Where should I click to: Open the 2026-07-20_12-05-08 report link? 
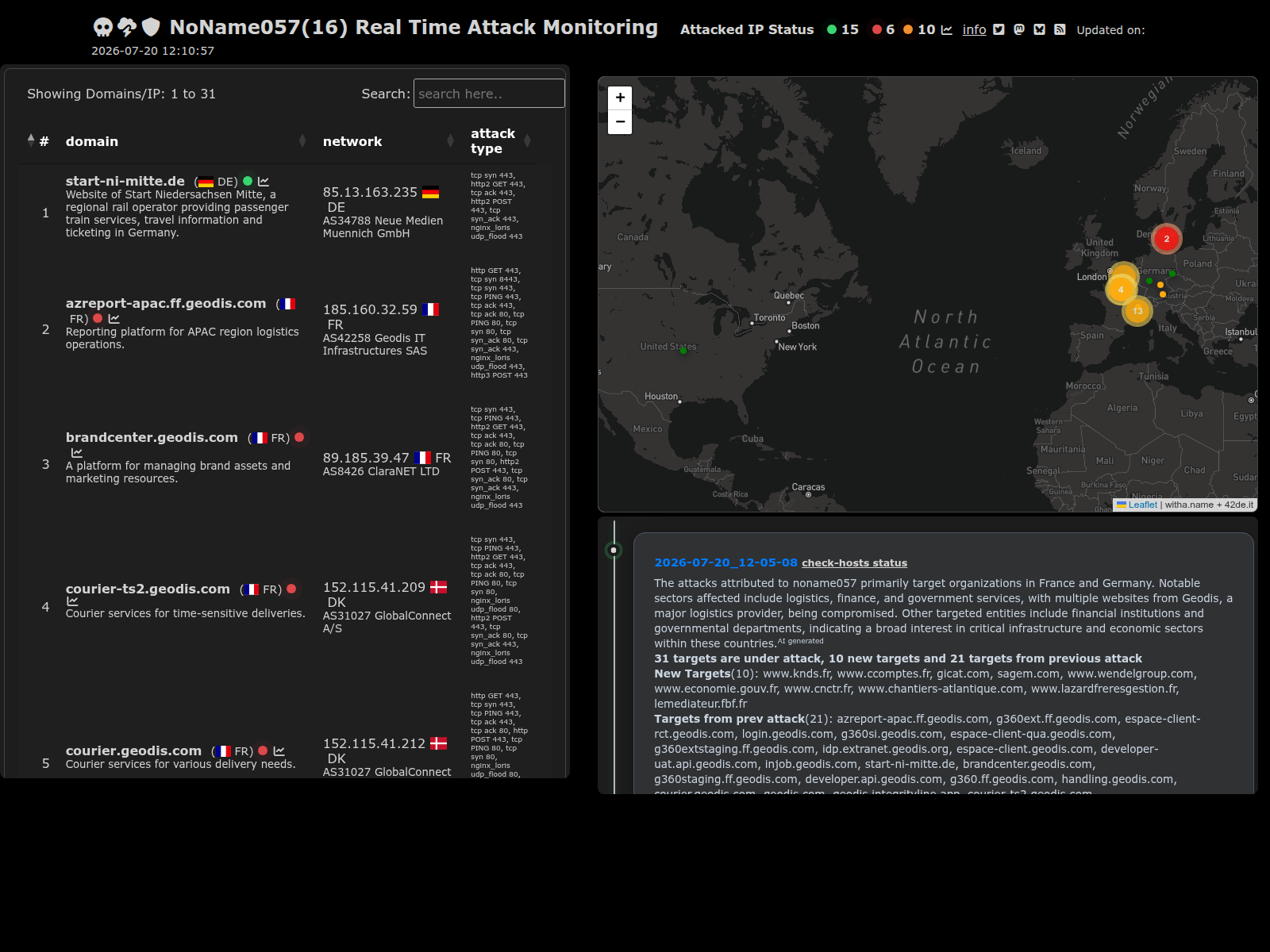[x=725, y=562]
